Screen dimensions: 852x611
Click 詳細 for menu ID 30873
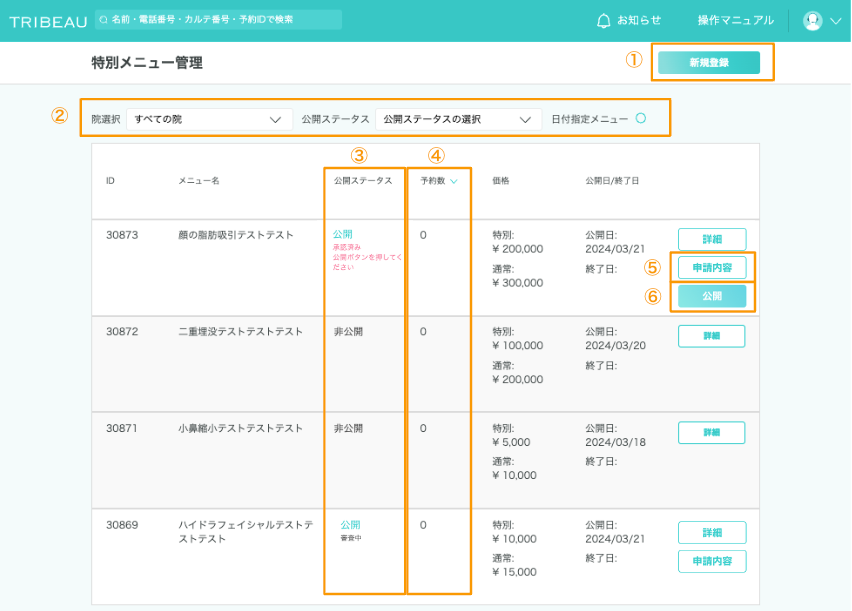(711, 240)
